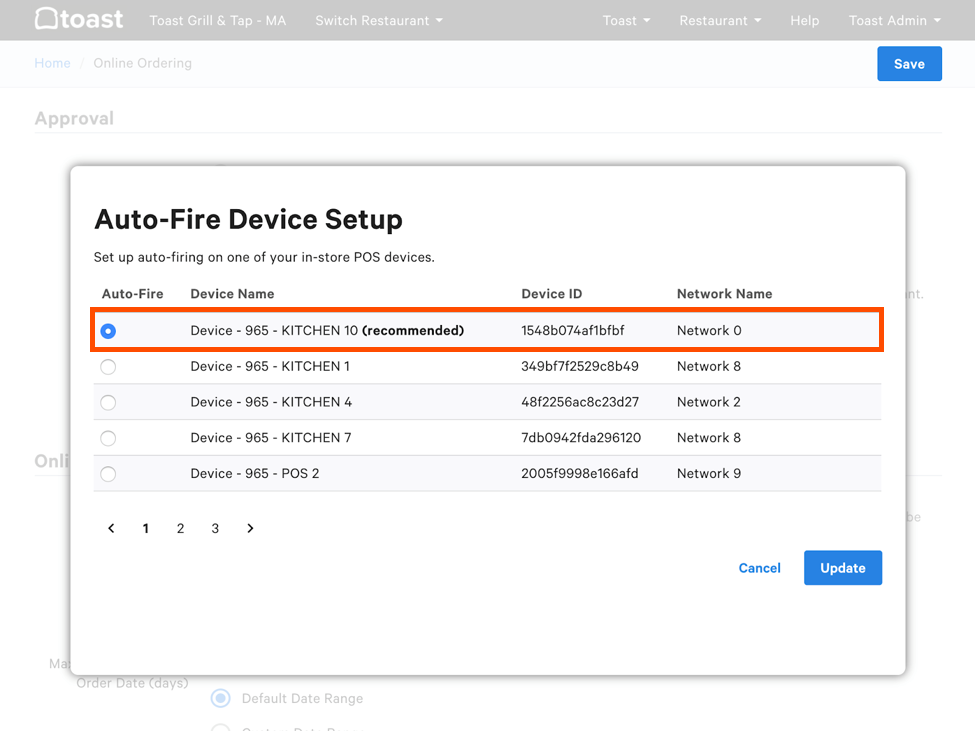Select the Default Date Range option
975x731 pixels.
[x=220, y=698]
